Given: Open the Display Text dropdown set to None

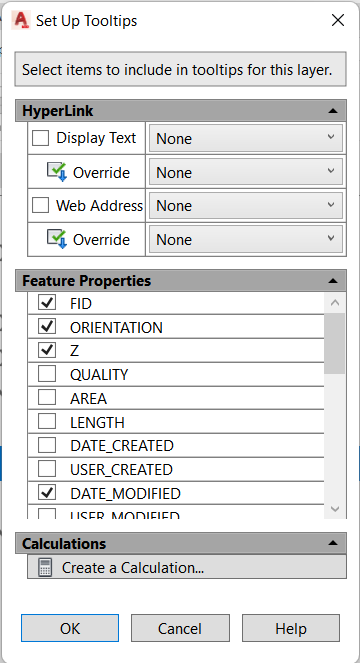Looking at the screenshot, I should point(246,138).
